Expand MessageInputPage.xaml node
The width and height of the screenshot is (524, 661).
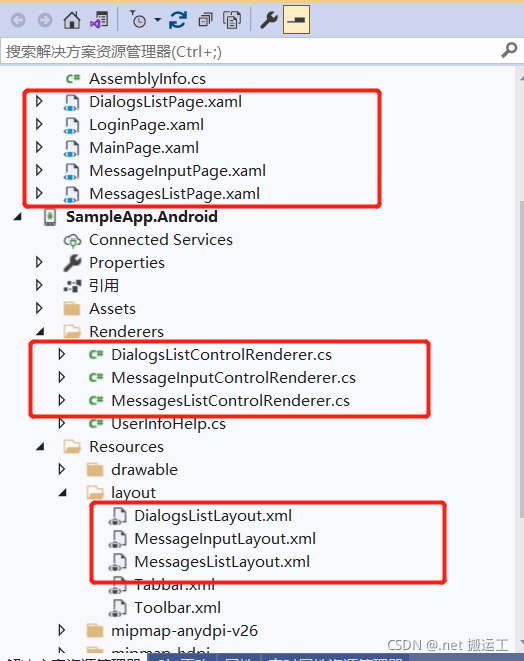(39, 170)
